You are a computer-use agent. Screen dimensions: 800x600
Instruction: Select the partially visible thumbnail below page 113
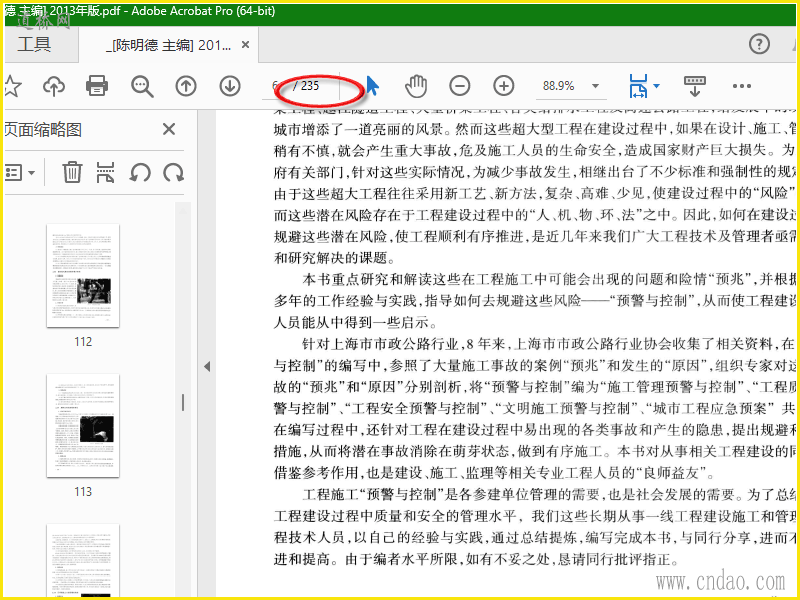tap(83, 560)
